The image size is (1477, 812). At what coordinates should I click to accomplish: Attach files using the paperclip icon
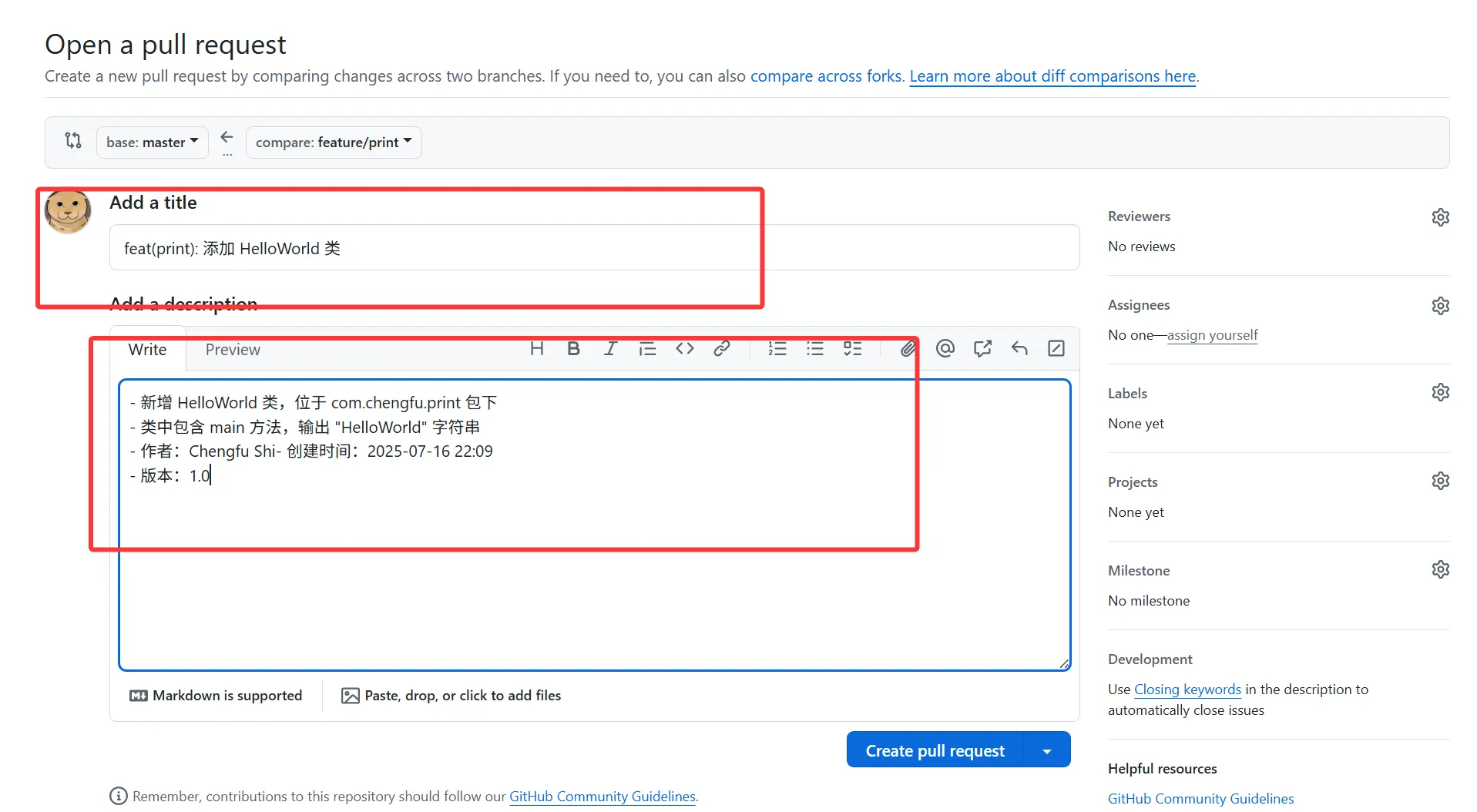[x=908, y=349]
